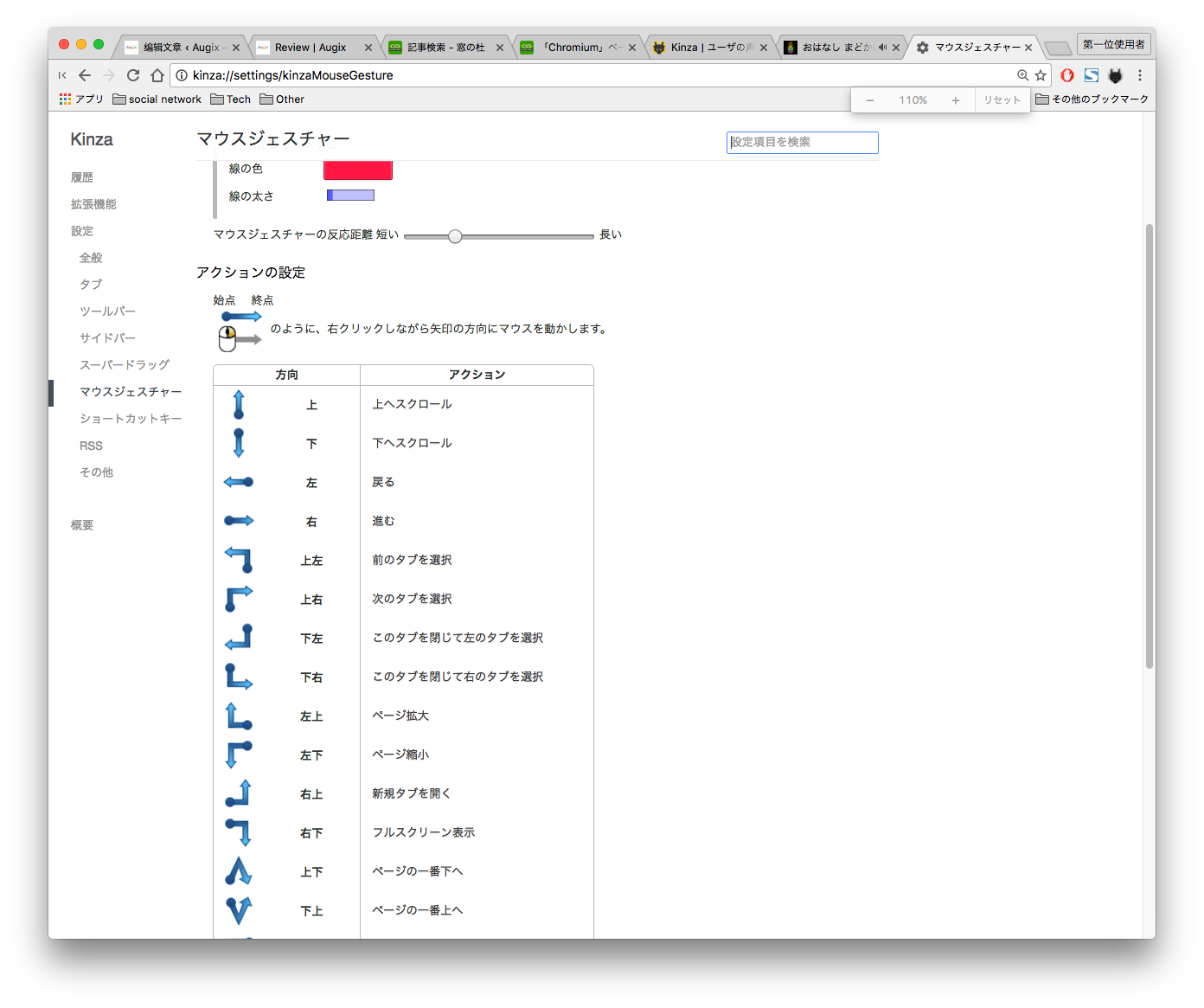The height and width of the screenshot is (1008, 1204).
Task: Open the red 線の色 color swatch
Action: [x=358, y=170]
